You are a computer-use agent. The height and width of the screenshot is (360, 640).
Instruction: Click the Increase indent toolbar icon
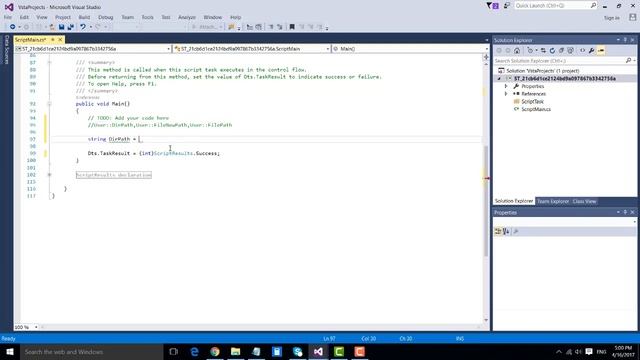click(258, 27)
